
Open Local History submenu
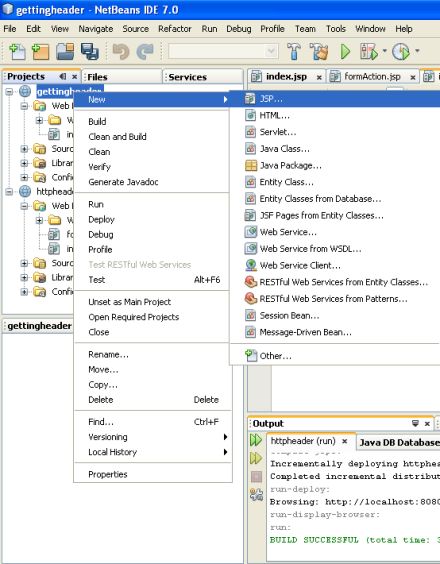click(x=153, y=452)
